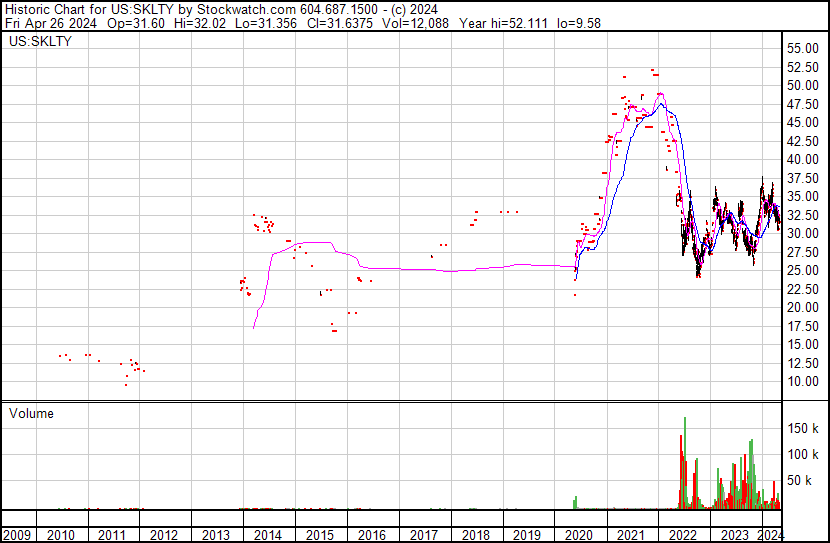Click the Volume panel label
The image size is (830, 543).
32,413
